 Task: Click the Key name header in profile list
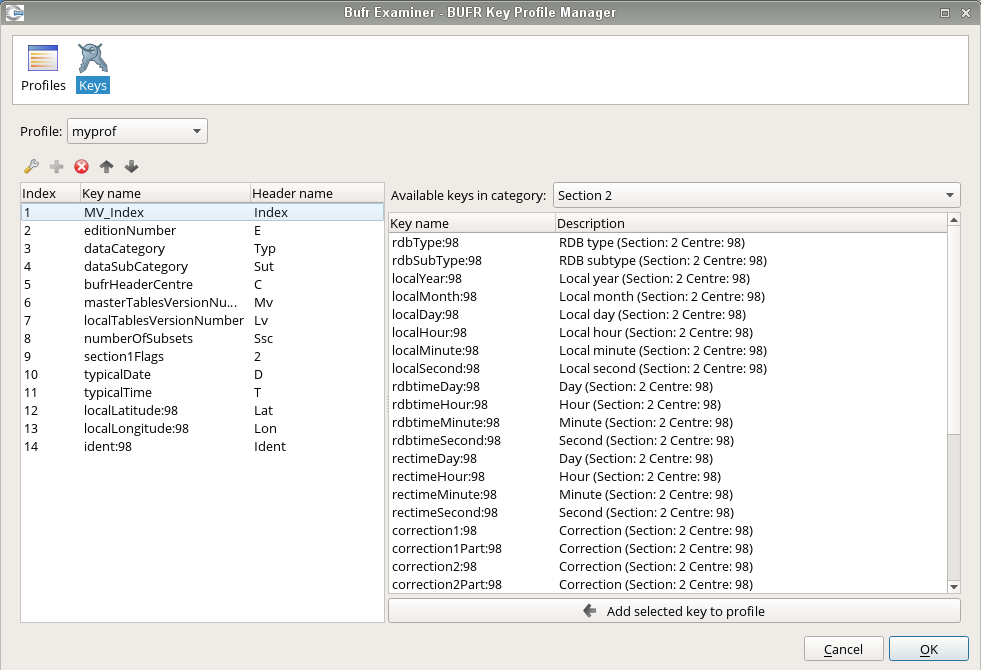[x=165, y=193]
